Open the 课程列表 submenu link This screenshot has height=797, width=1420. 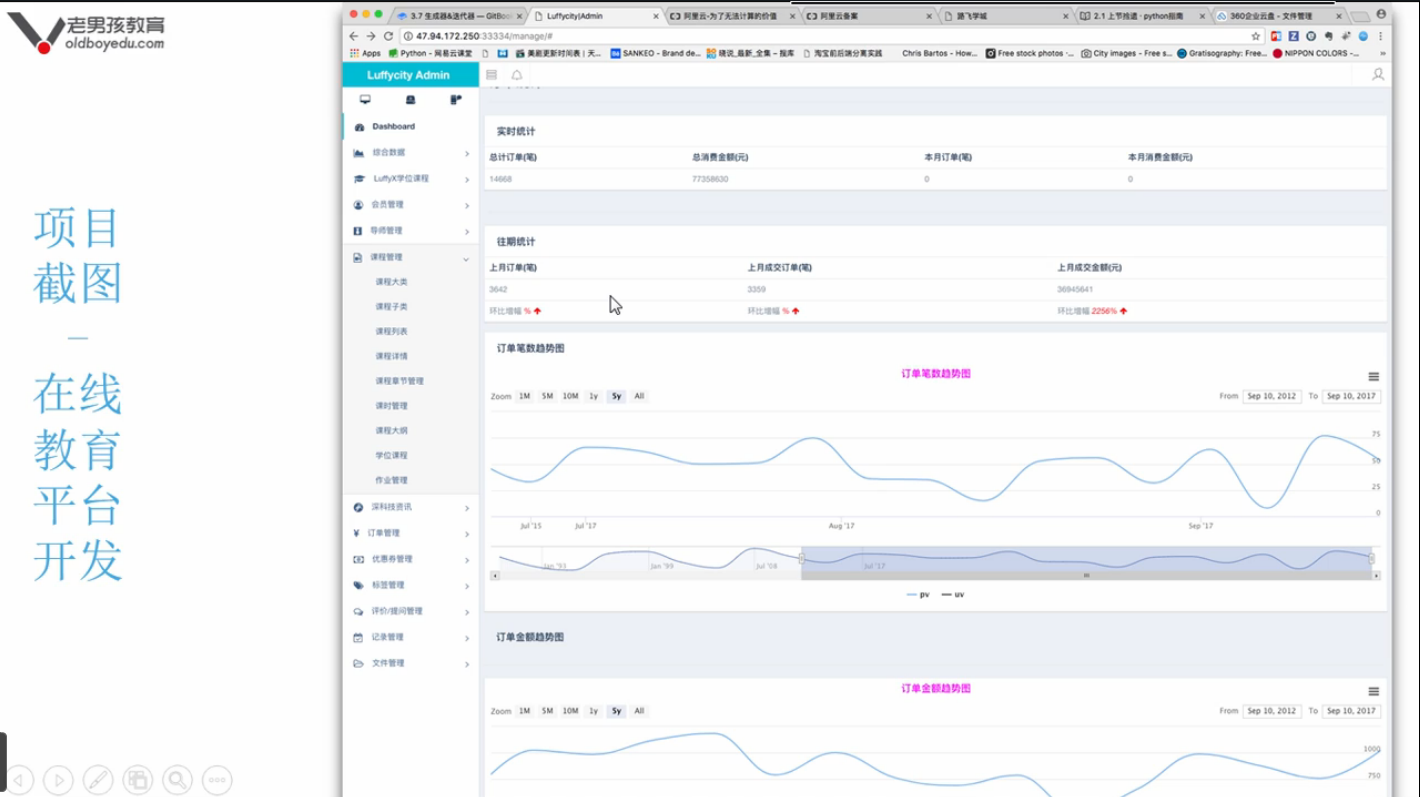(391, 331)
